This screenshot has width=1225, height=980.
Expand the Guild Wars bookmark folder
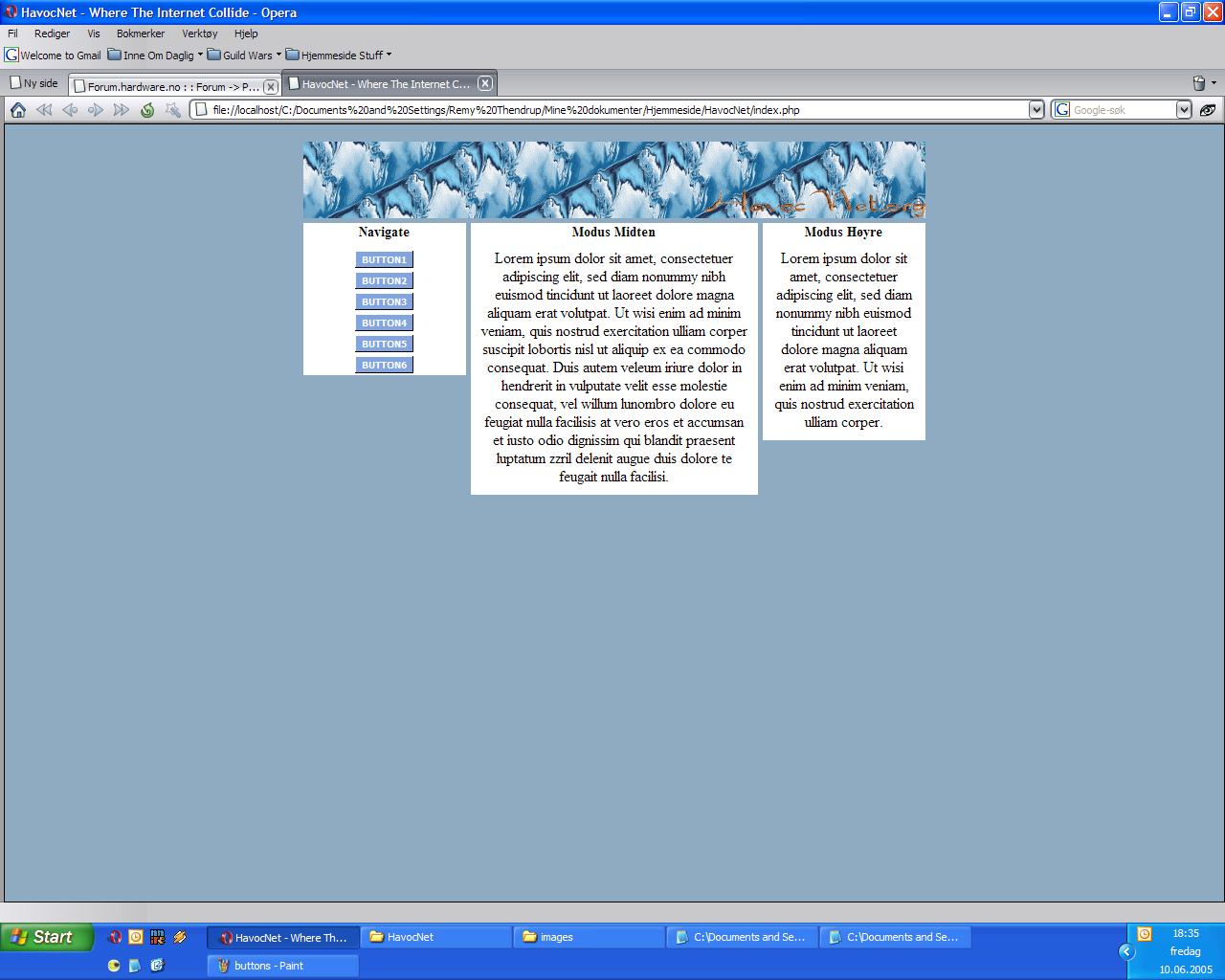[244, 56]
